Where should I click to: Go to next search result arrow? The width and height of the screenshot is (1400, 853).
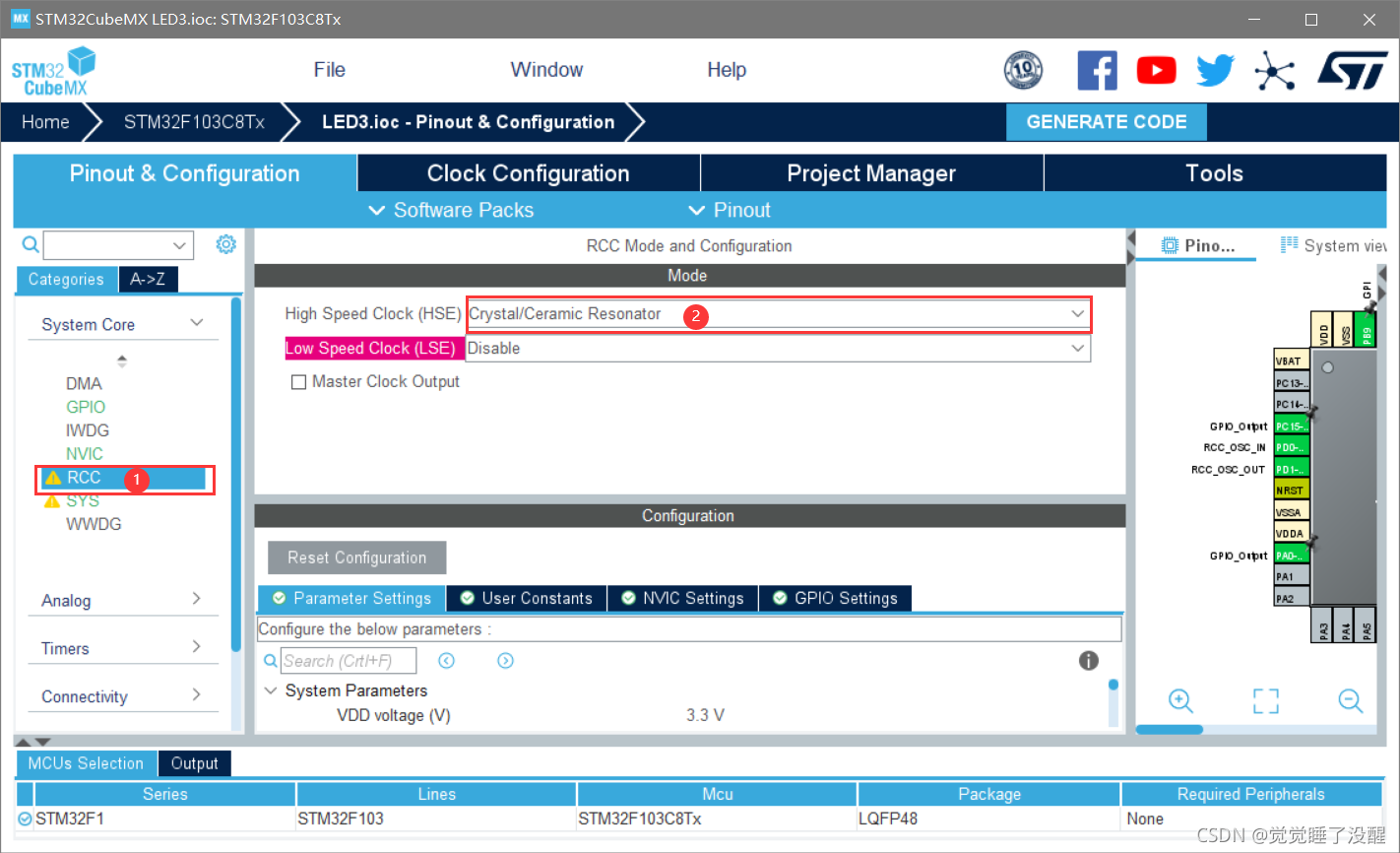click(505, 661)
